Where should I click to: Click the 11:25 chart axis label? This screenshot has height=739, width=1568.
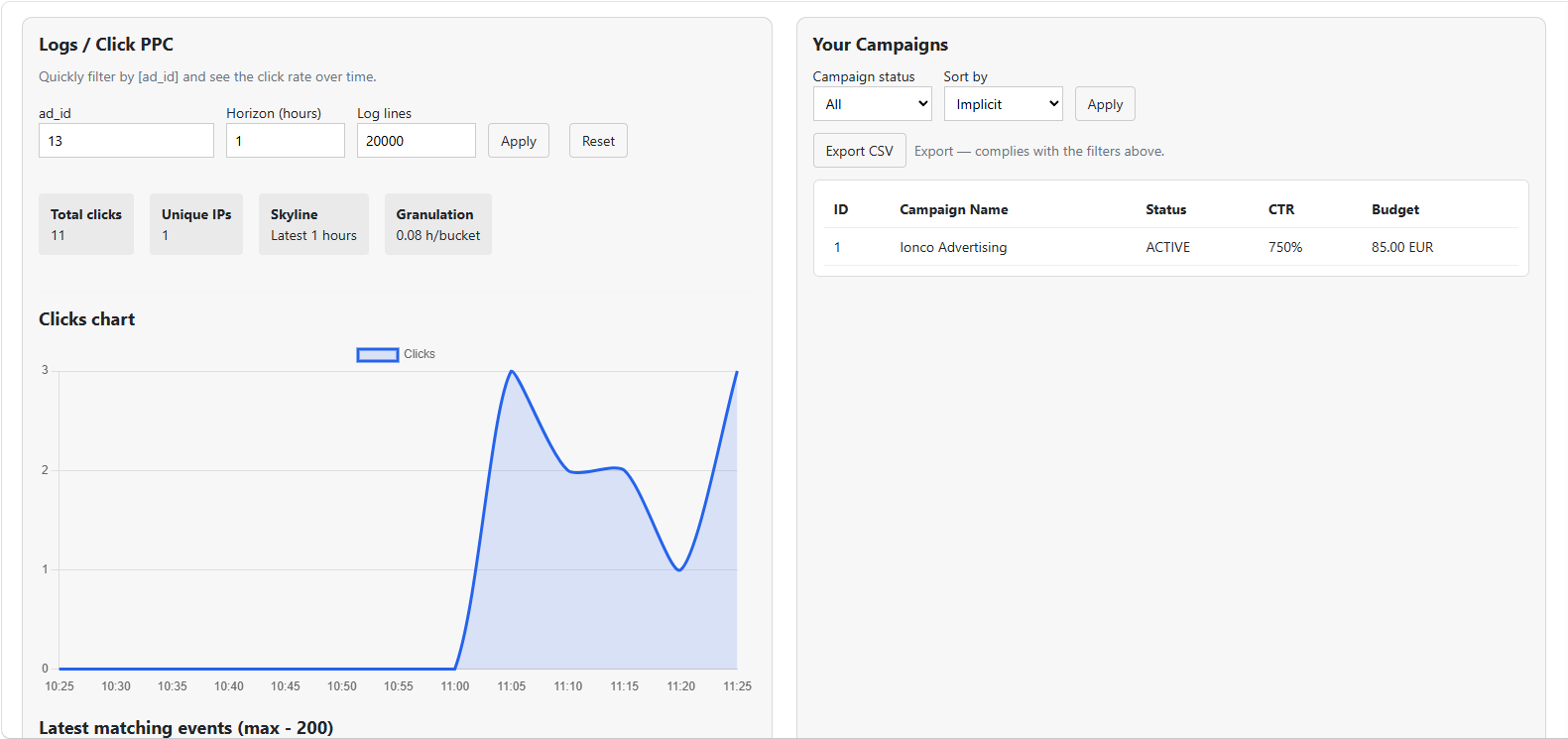click(738, 686)
